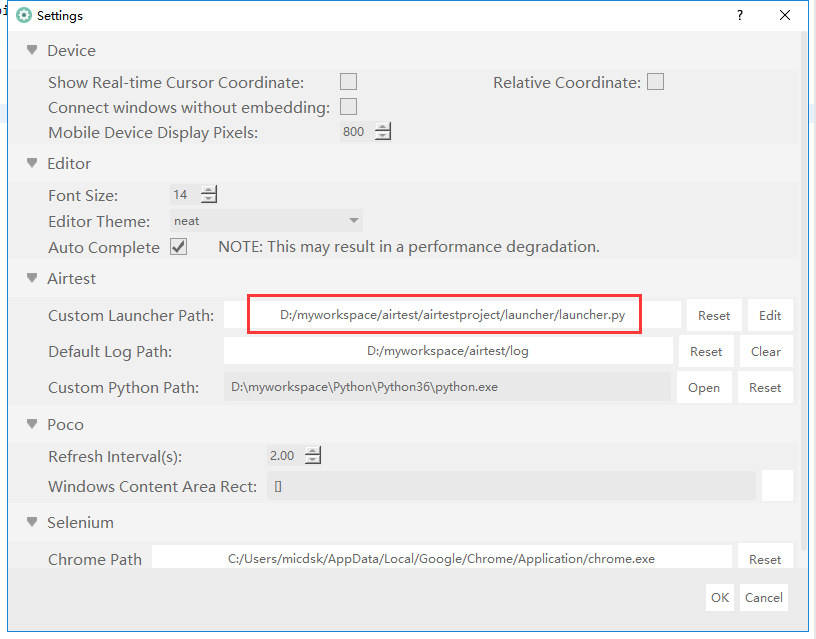
Task: Click the Chrome Path field
Action: pyautogui.click(x=441, y=558)
